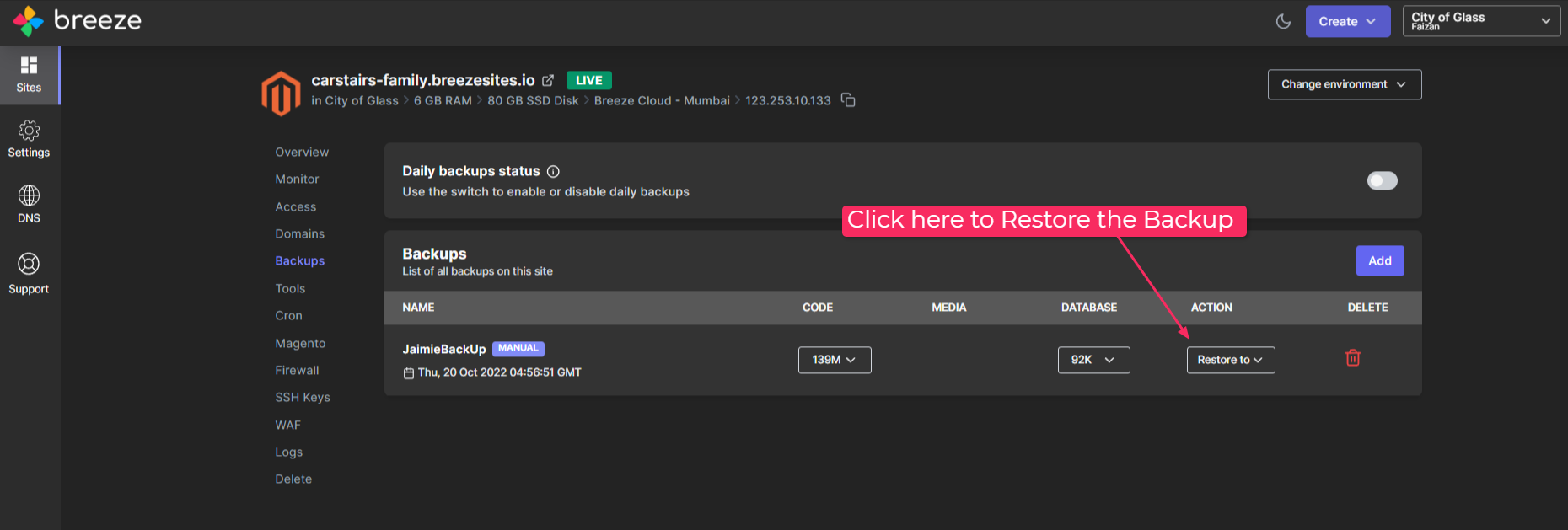Select Access in site menu
1568x530 pixels.
pyautogui.click(x=296, y=207)
